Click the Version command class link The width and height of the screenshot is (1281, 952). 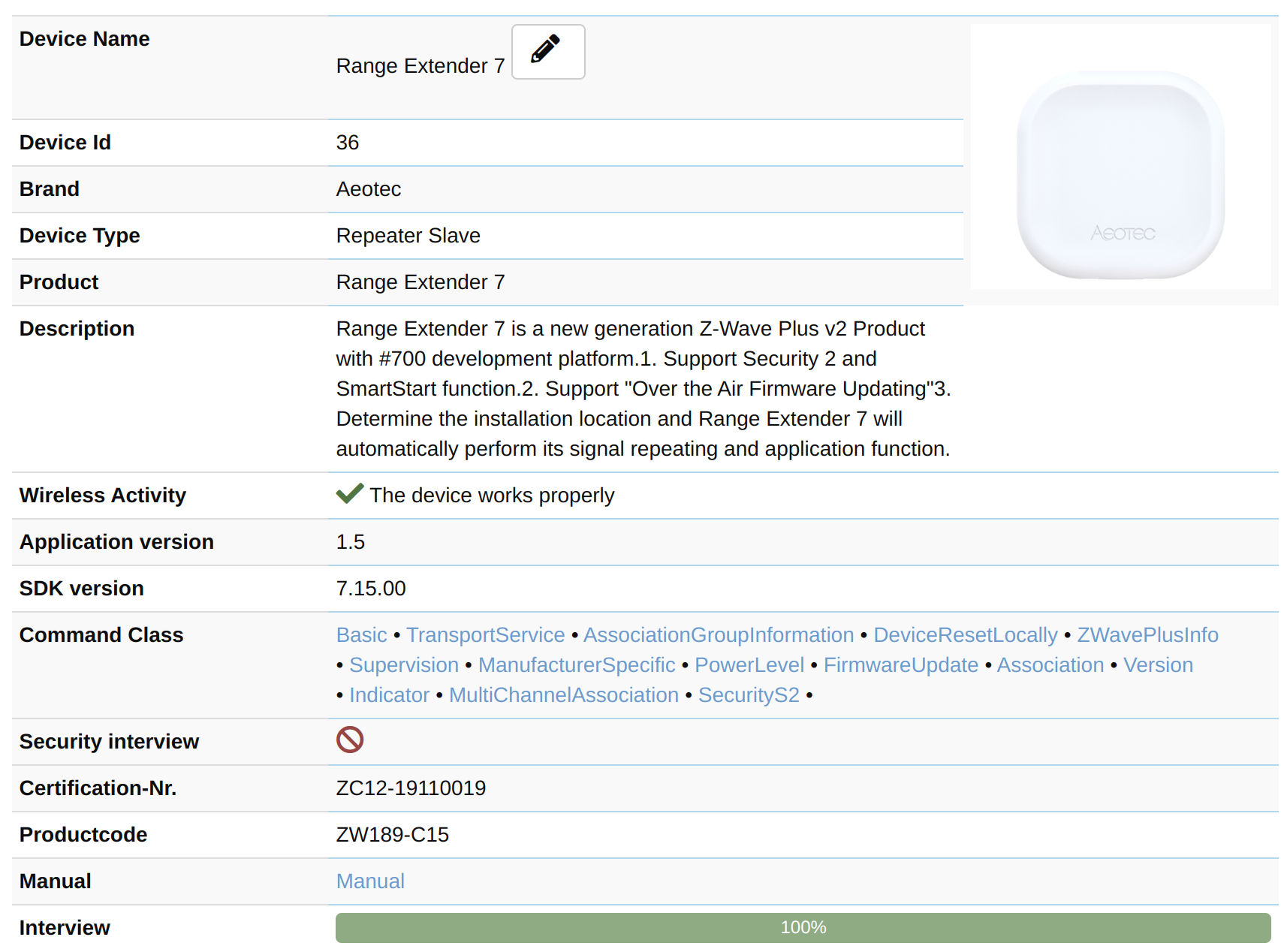point(1158,664)
